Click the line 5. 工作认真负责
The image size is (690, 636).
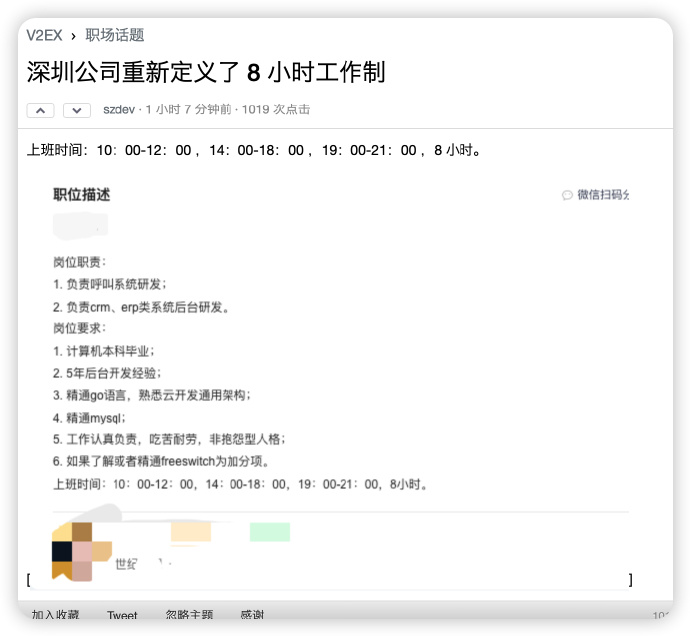(169, 439)
